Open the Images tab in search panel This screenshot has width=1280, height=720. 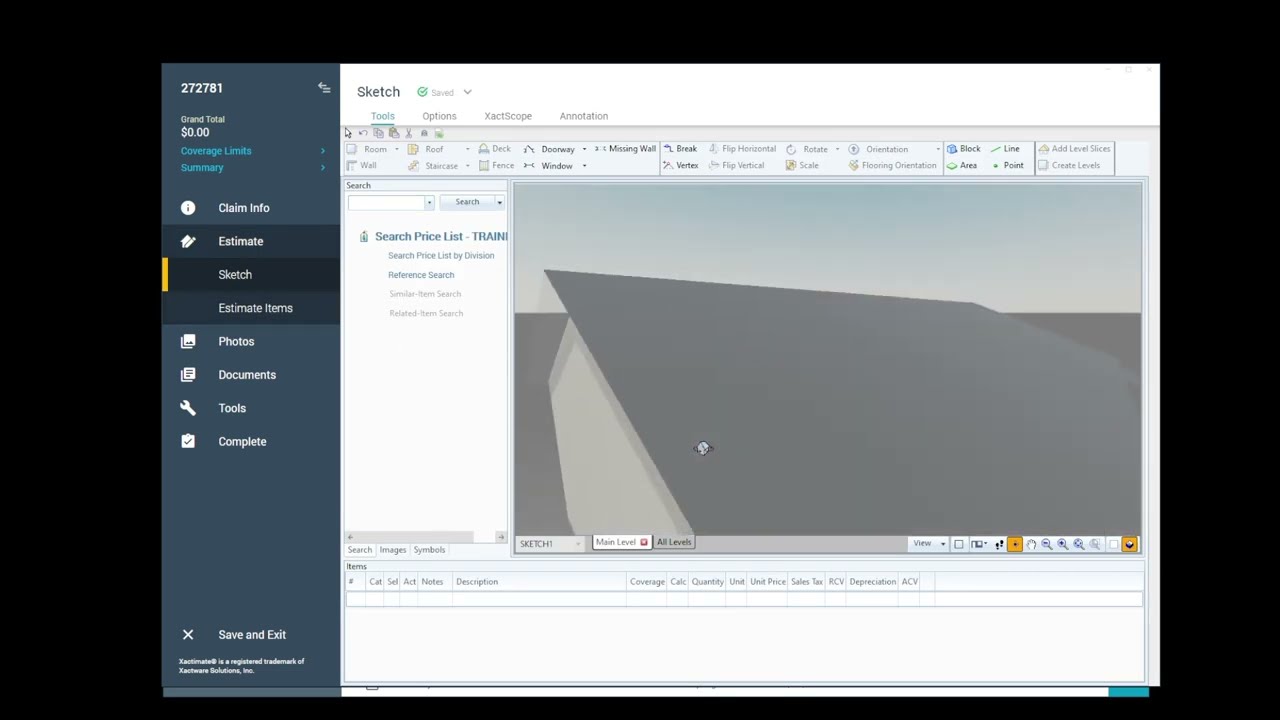tap(393, 550)
